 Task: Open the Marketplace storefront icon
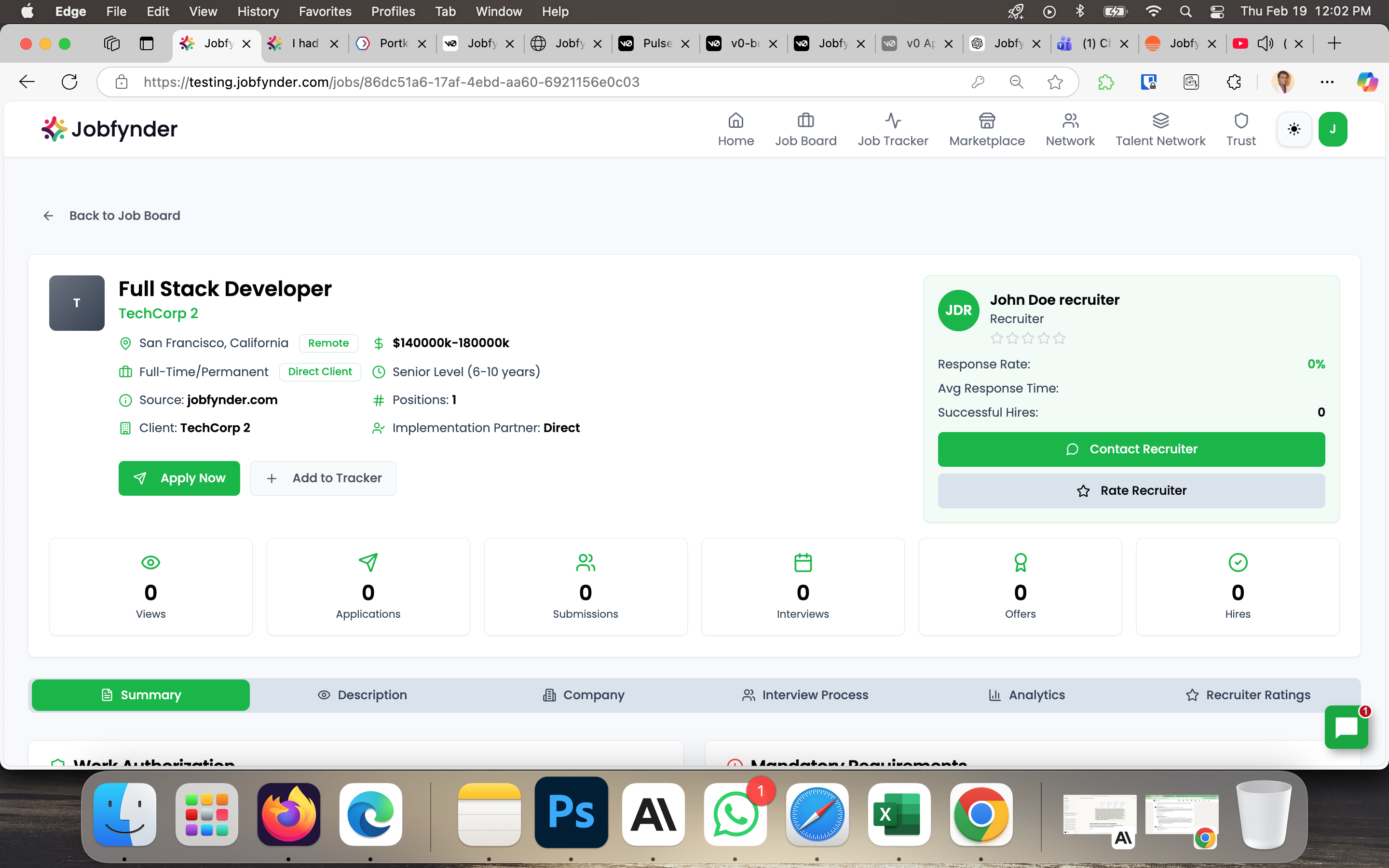(x=987, y=121)
